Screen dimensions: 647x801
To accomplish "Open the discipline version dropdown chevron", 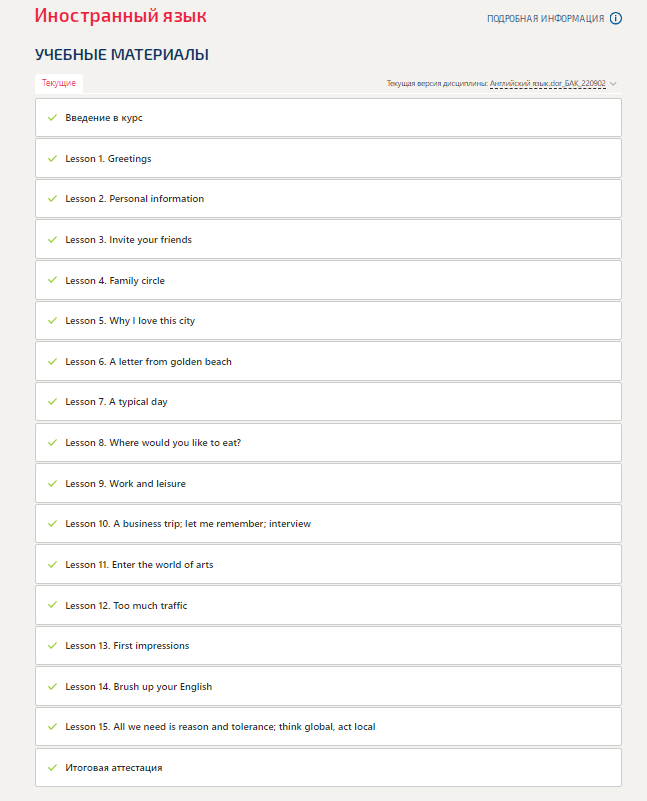I will point(613,84).
